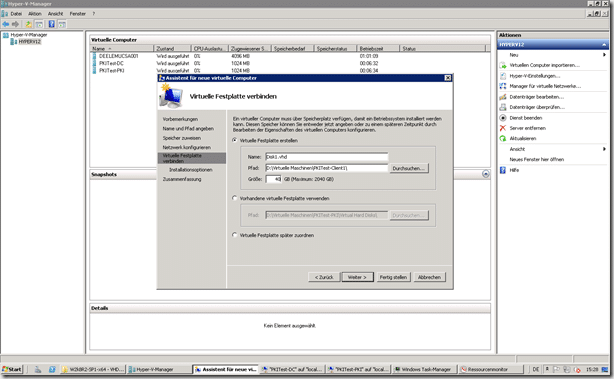Select Virtuelle Festplatte erstellen radio button
Viewport: 614px width, 379px height.
[235, 140]
